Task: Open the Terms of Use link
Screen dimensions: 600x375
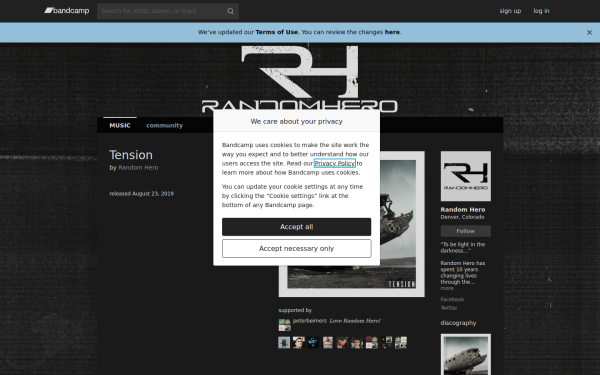Action: (x=276, y=32)
